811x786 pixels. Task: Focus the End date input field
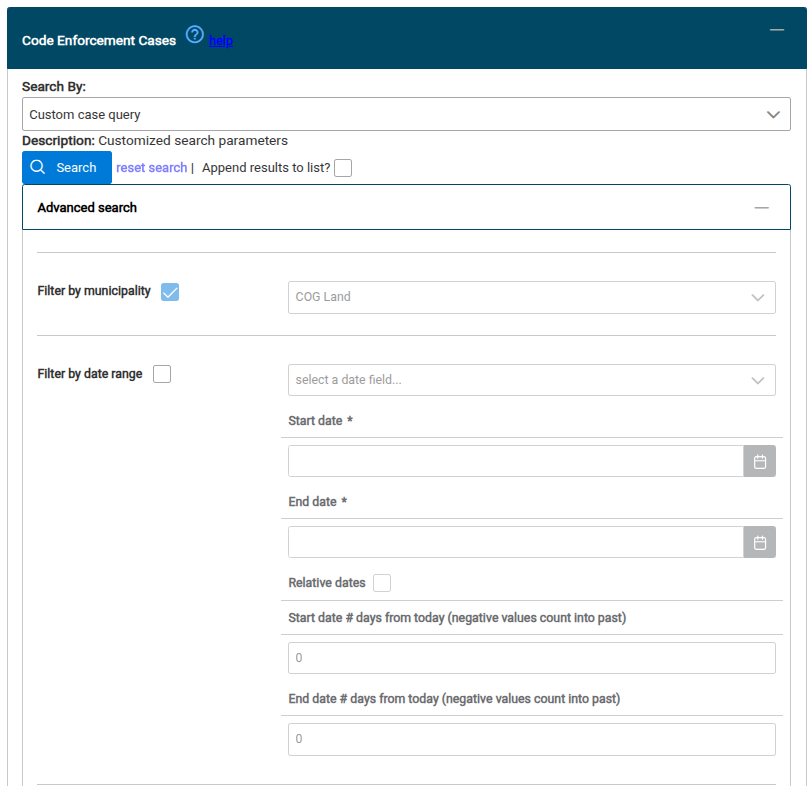[516, 542]
